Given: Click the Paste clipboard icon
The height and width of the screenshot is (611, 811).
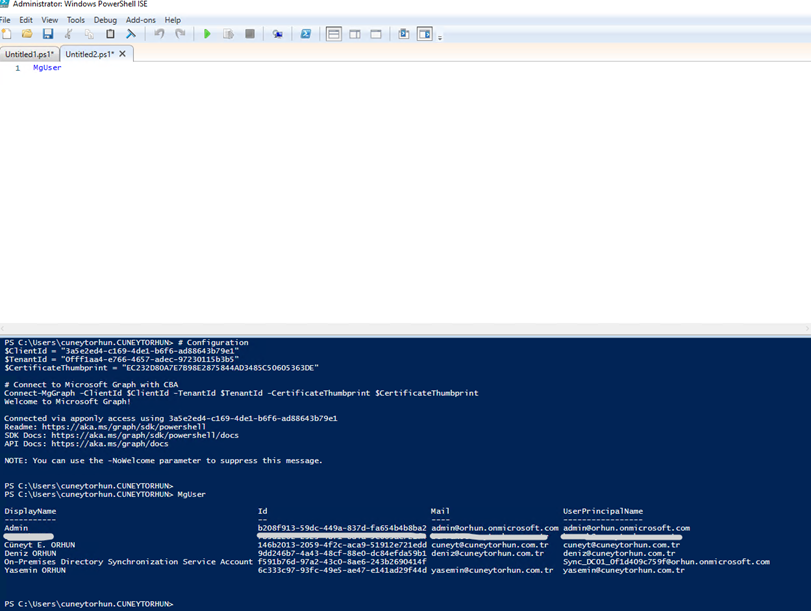Looking at the screenshot, I should [x=110, y=34].
